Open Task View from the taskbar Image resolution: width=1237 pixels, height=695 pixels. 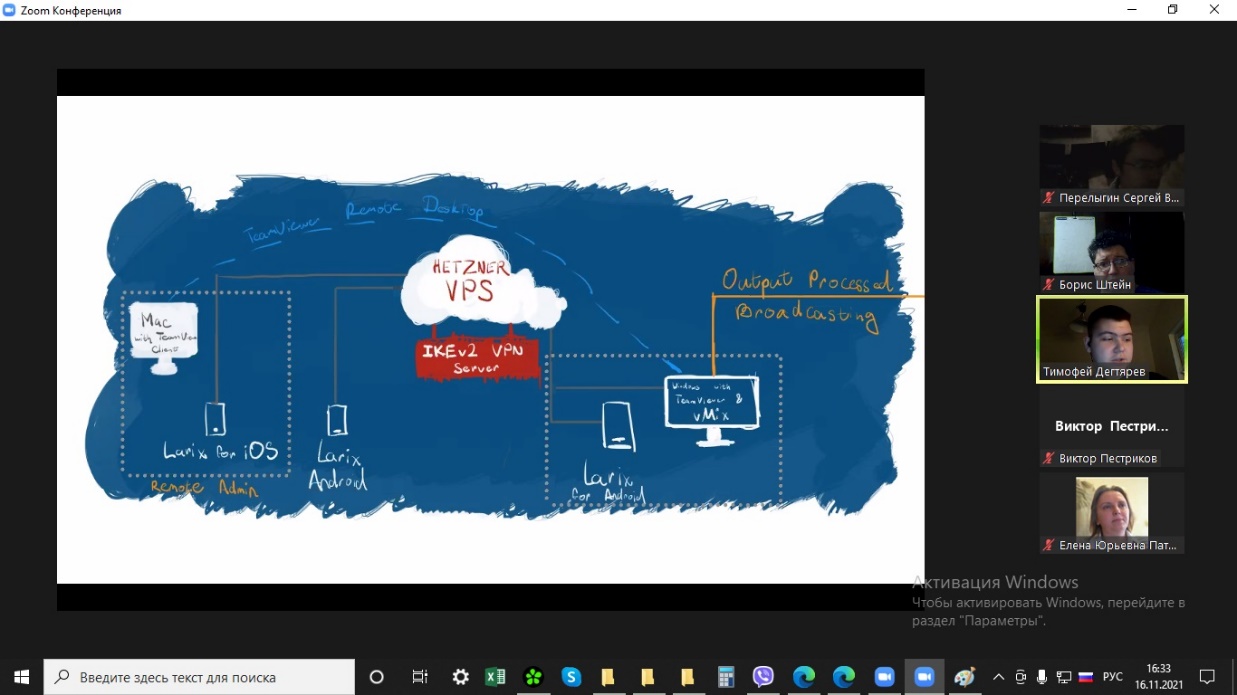click(x=420, y=677)
